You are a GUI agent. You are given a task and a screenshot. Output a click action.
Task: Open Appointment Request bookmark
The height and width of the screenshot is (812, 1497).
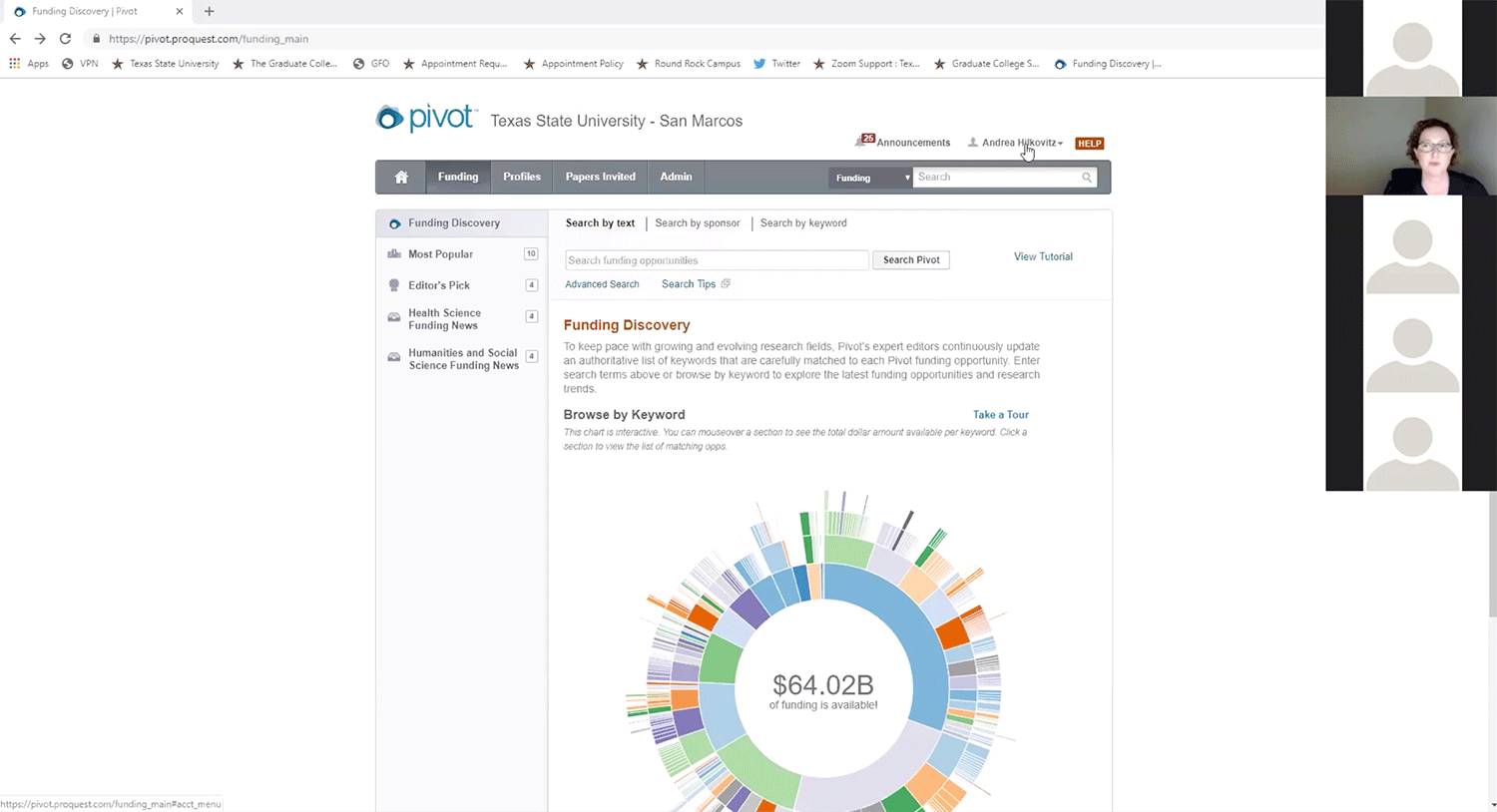[455, 63]
